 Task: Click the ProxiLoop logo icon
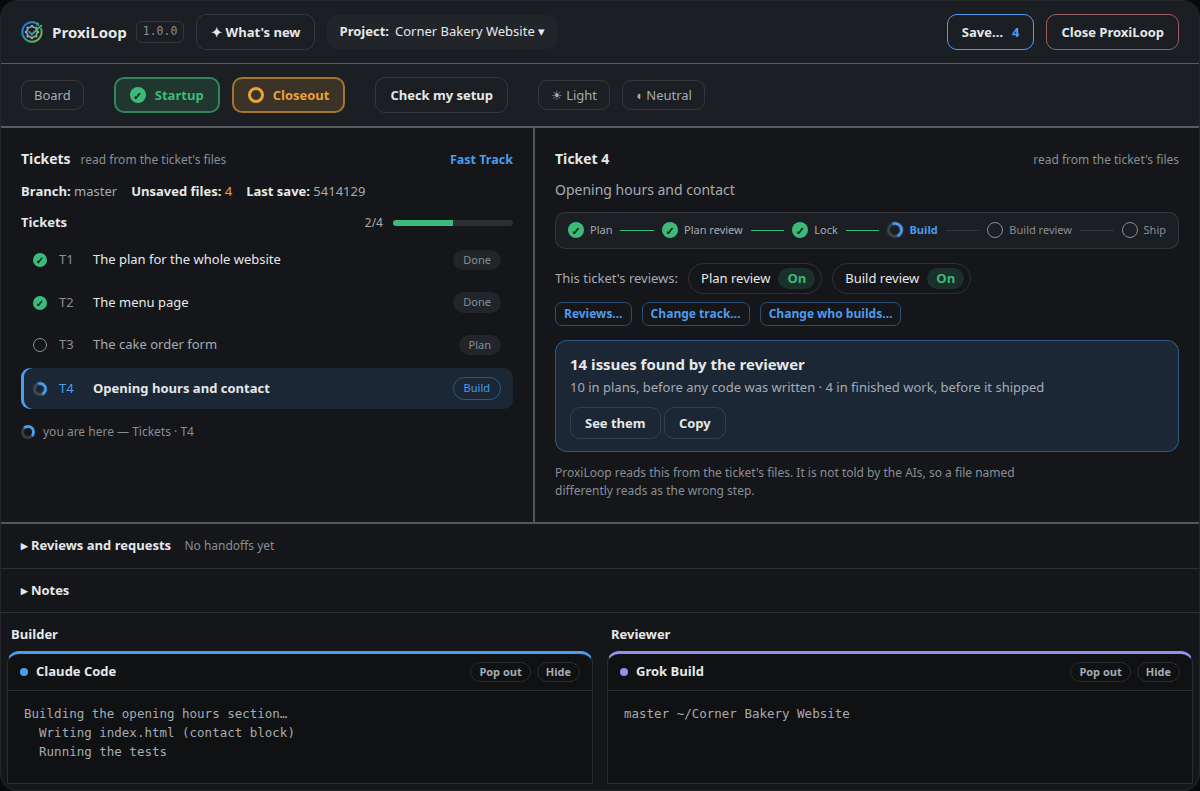click(x=32, y=32)
